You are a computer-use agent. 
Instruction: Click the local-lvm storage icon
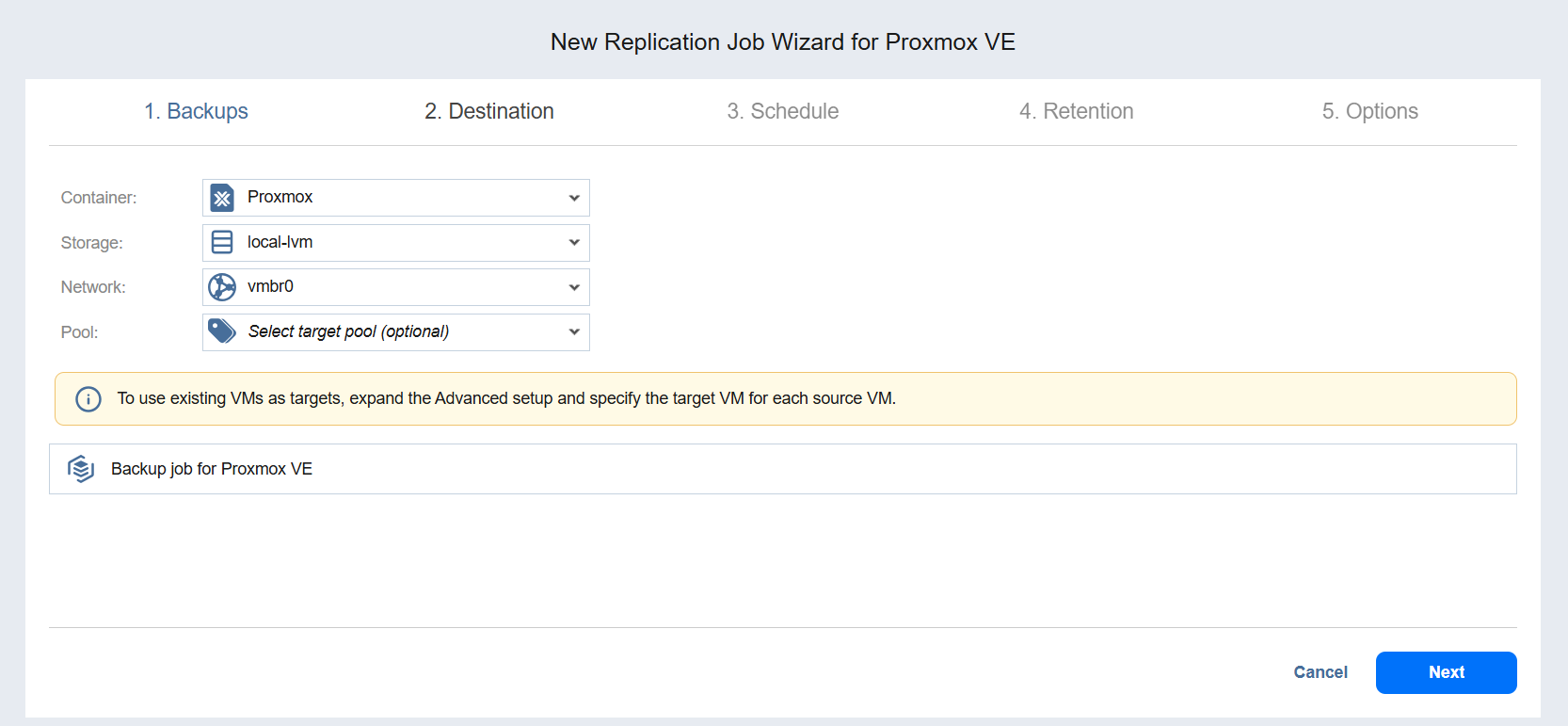point(222,243)
